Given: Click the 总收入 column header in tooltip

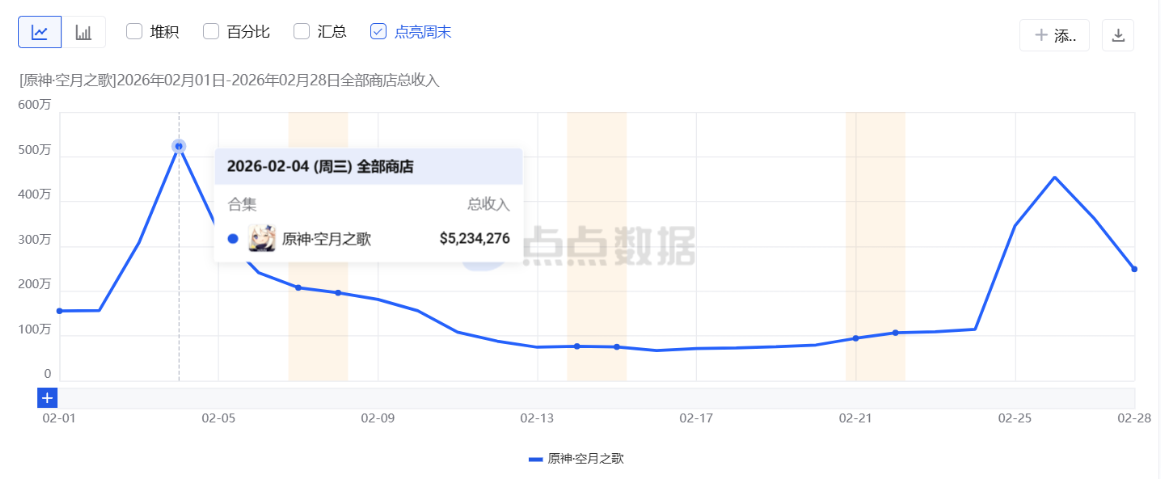Looking at the screenshot, I should tap(489, 204).
